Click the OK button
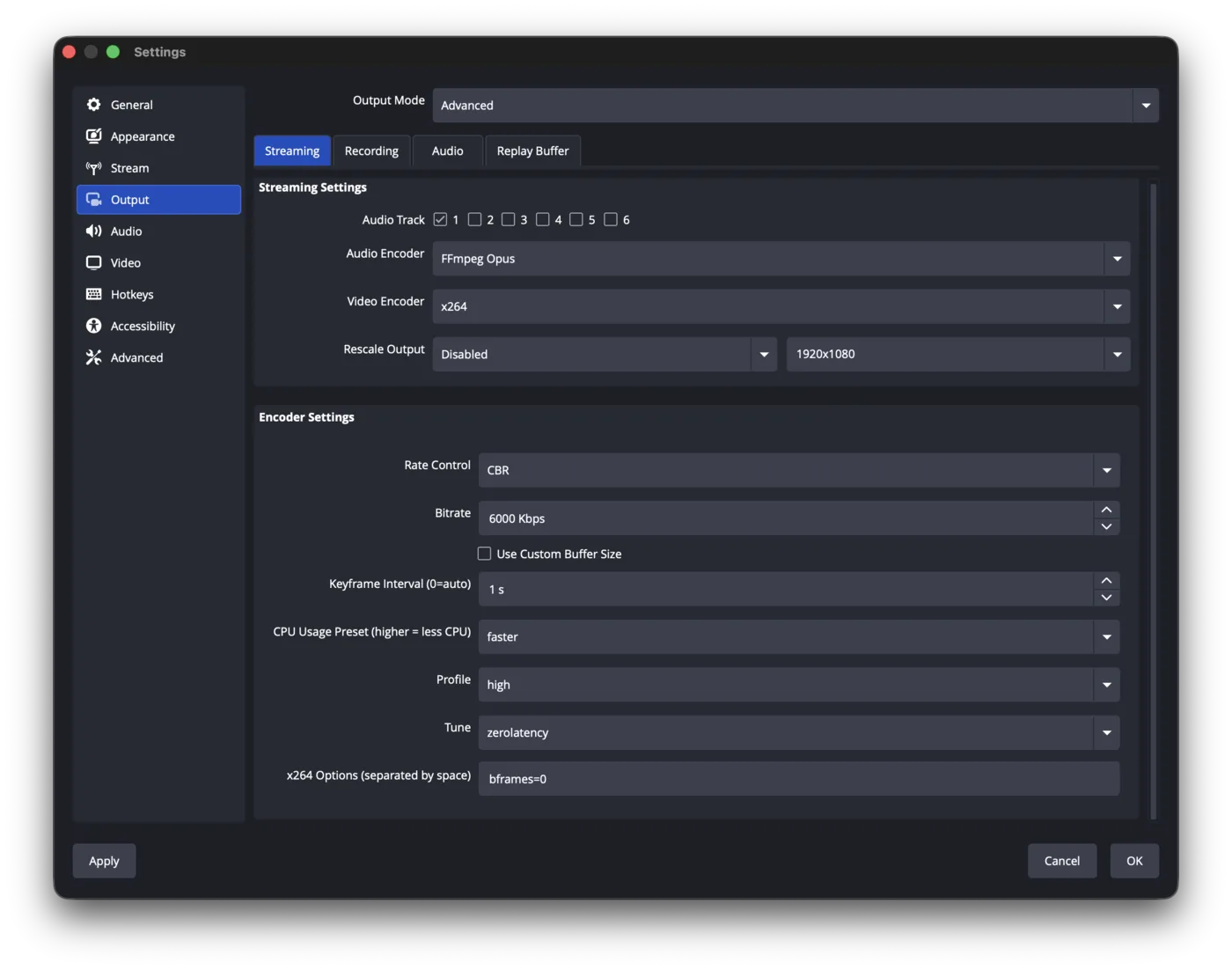The image size is (1232, 970). [x=1134, y=861]
